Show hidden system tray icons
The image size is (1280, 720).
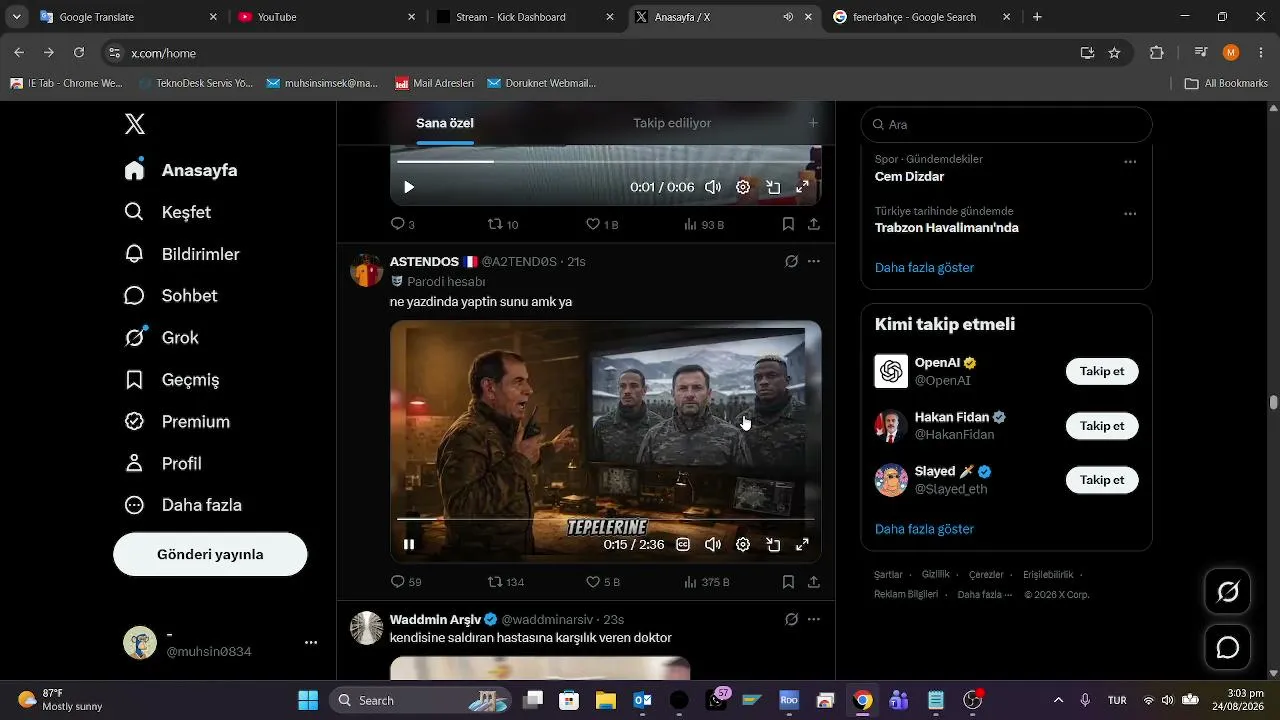1058,700
